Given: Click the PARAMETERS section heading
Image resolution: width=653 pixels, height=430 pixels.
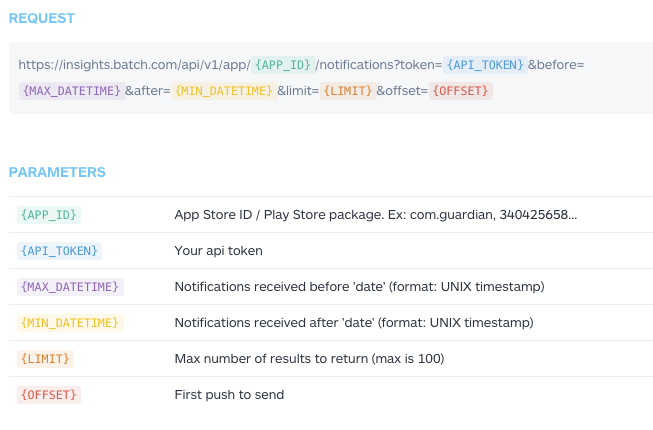Looking at the screenshot, I should click(57, 172).
